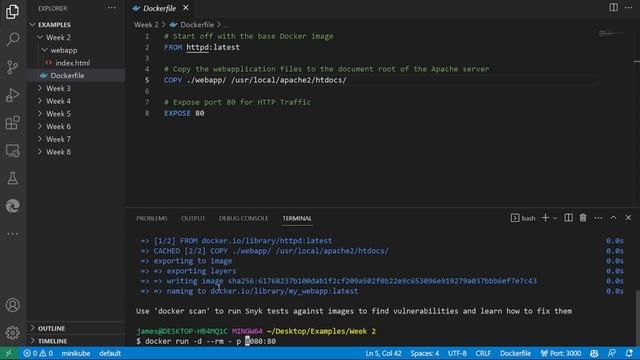Click Port: 3000 Live Server status item
This screenshot has height=360, width=640.
pyautogui.click(x=561, y=353)
